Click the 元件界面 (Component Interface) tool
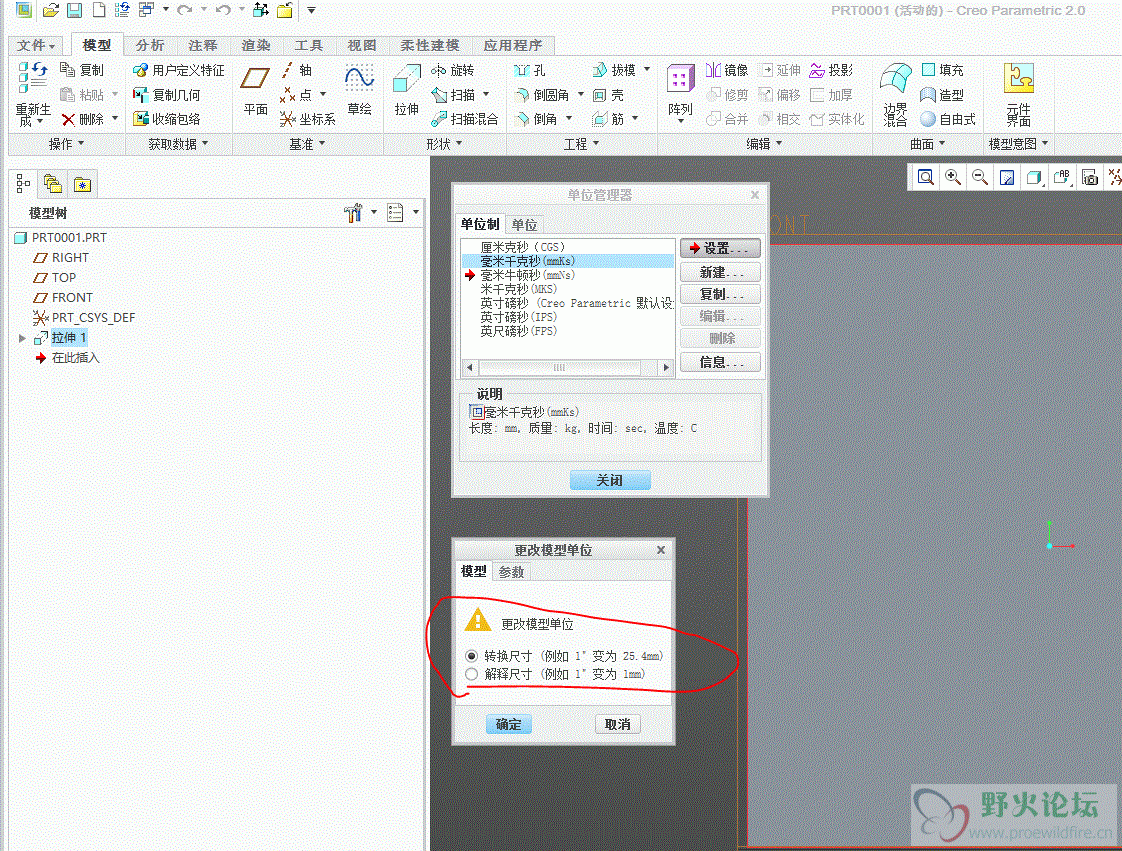The width and height of the screenshot is (1122, 851). (x=1018, y=93)
